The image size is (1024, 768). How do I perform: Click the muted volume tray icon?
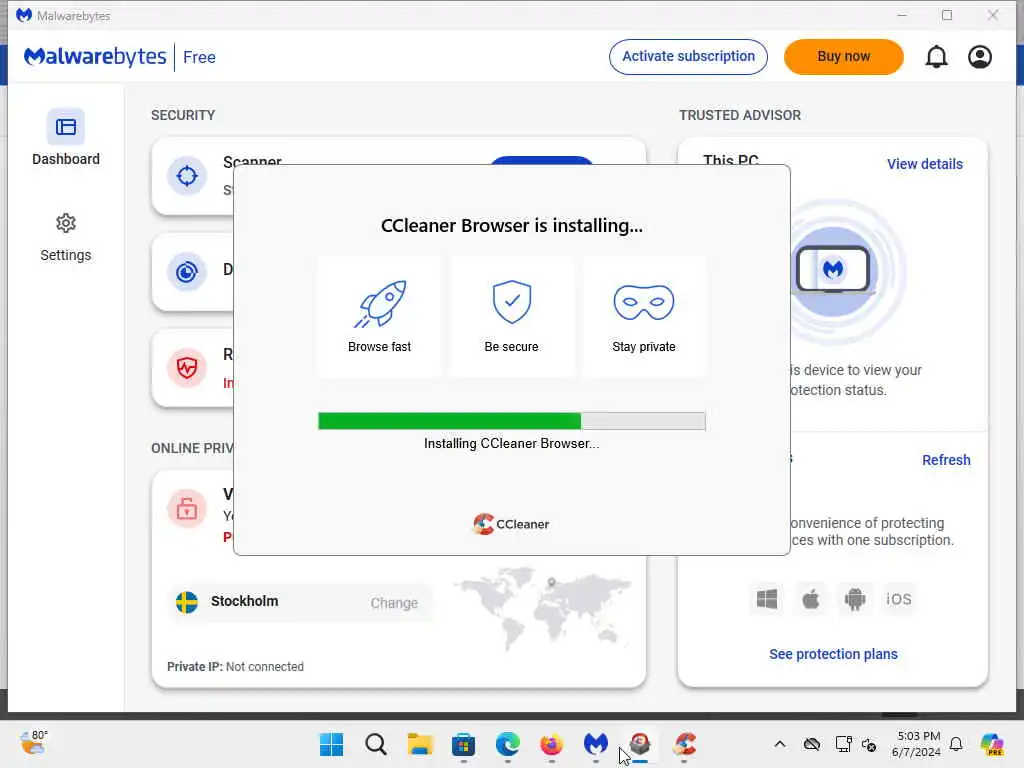(x=869, y=744)
